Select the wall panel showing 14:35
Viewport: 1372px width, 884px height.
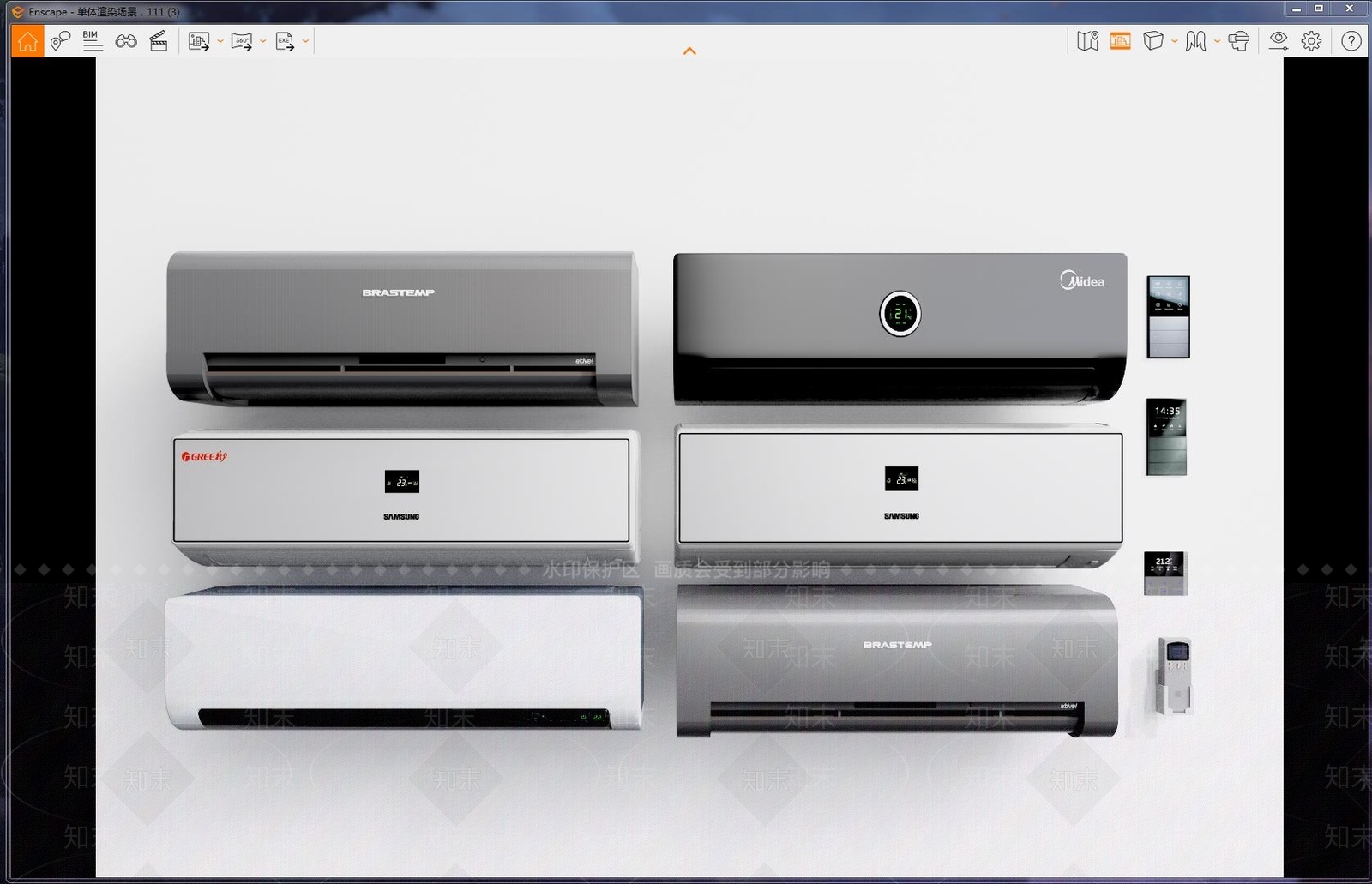coord(1167,436)
